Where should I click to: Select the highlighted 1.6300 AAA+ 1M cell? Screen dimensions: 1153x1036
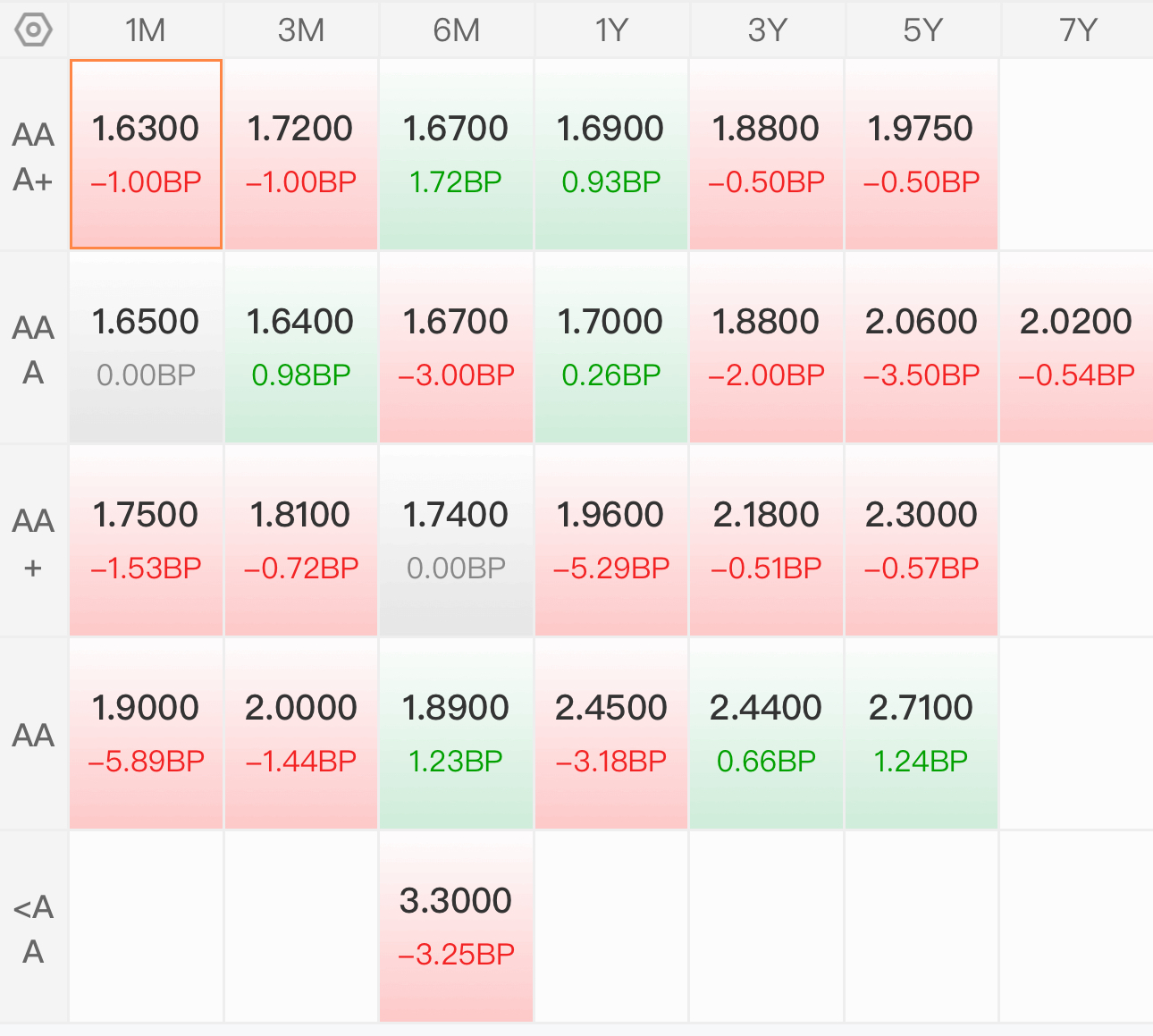[146, 155]
